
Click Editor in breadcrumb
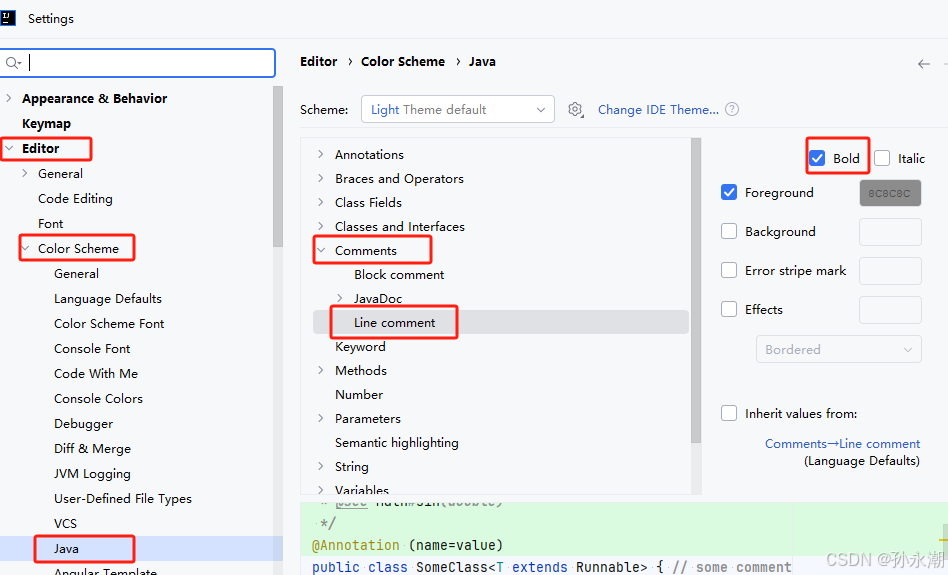[319, 62]
